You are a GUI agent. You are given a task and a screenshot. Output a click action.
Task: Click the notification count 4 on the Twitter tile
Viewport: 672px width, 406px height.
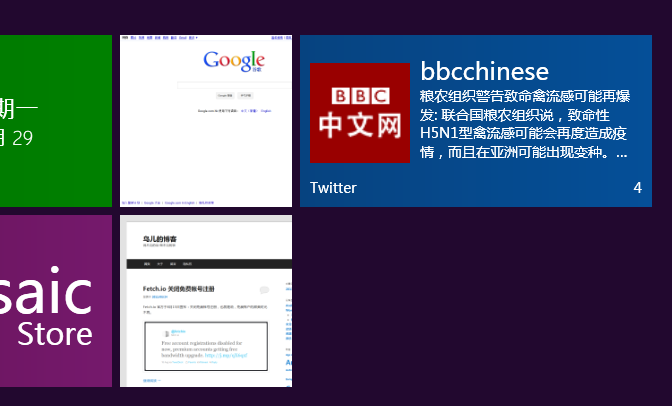[x=638, y=188]
